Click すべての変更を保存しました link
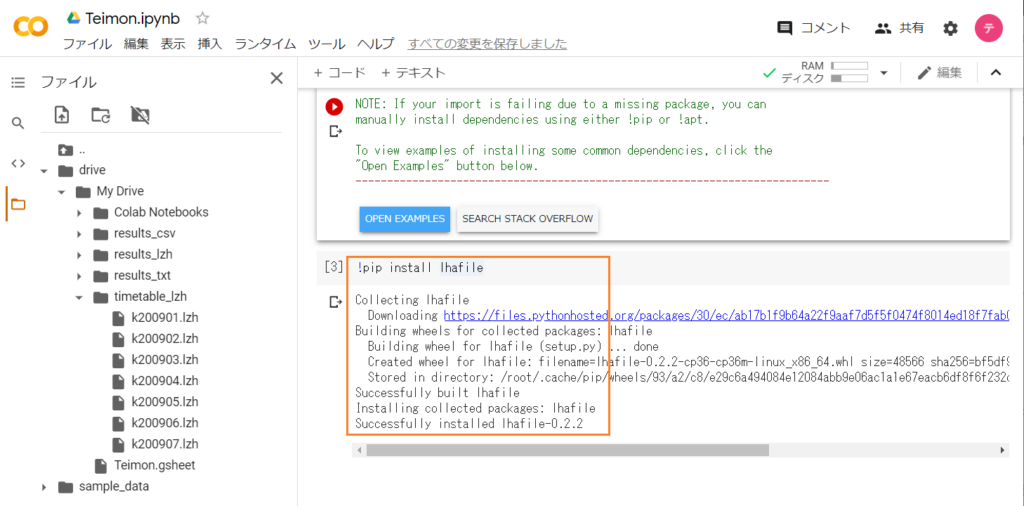 point(487,44)
